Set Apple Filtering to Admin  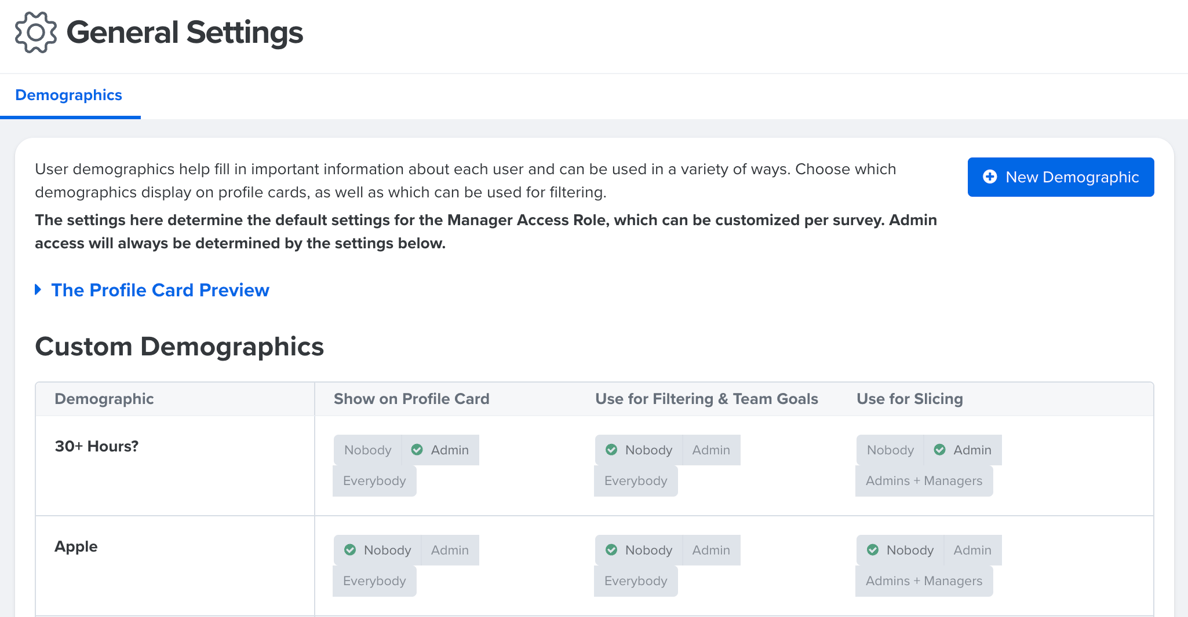[711, 550]
